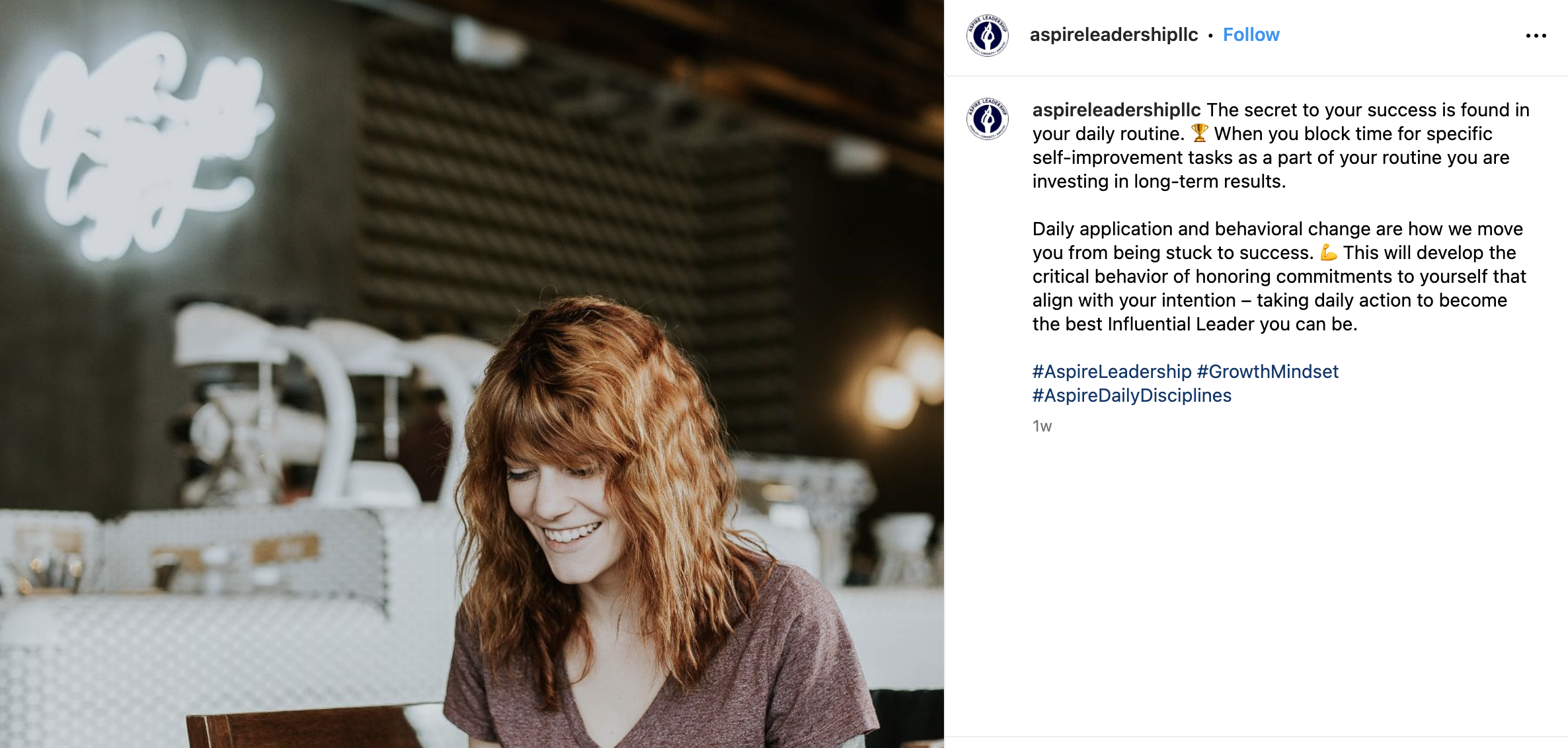The image size is (1568, 748).
Task: Click the 1w post timestamp
Action: click(1042, 426)
